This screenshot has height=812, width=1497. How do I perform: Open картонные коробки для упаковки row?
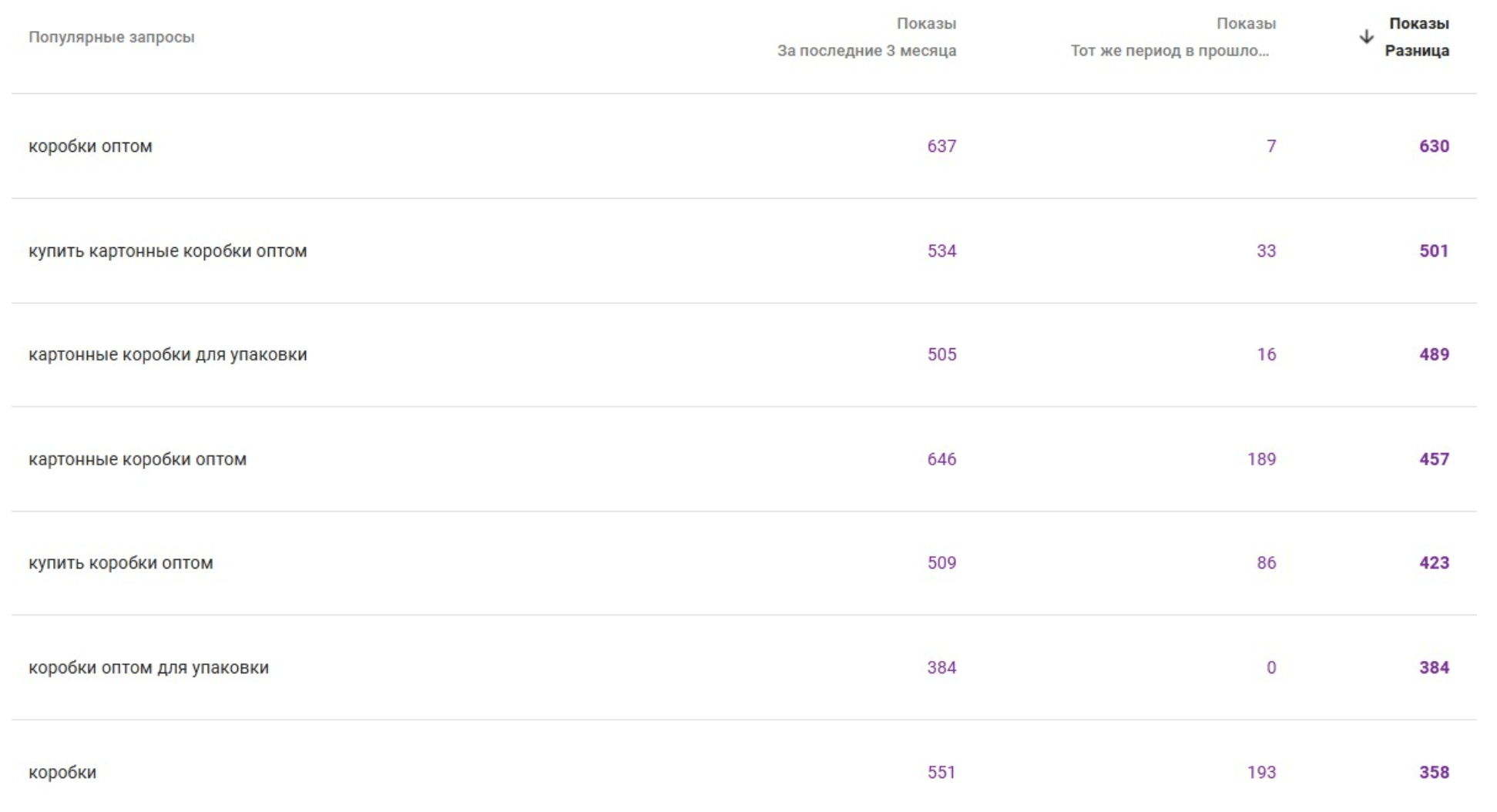167,354
